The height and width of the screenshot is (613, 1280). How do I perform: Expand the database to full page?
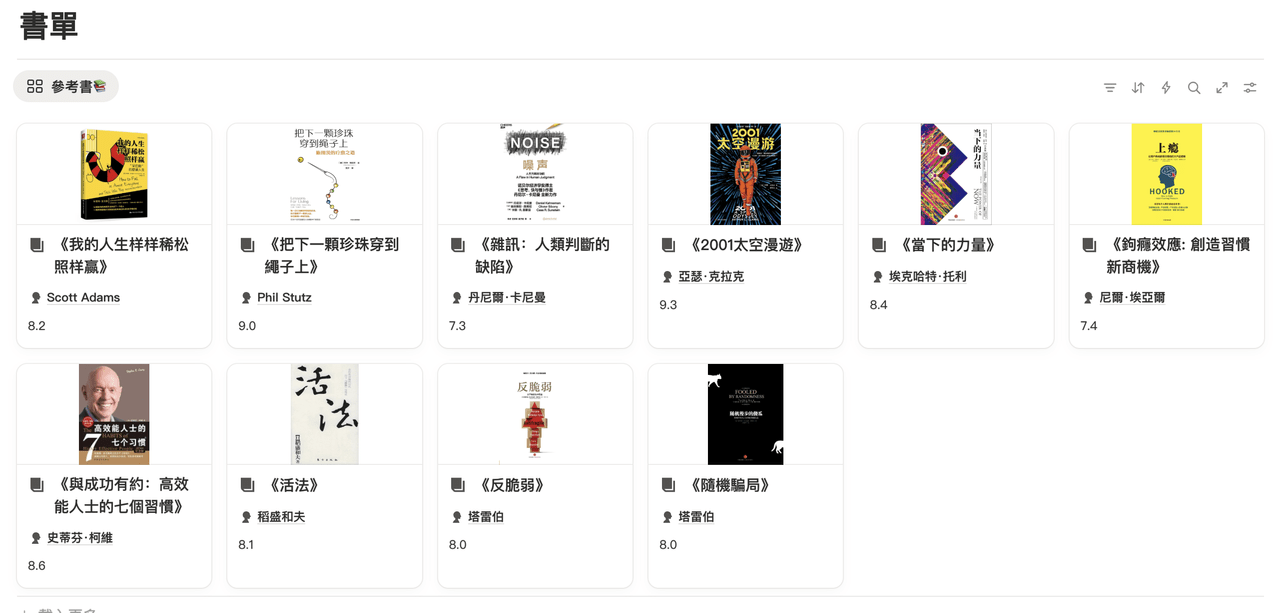coord(1222,88)
